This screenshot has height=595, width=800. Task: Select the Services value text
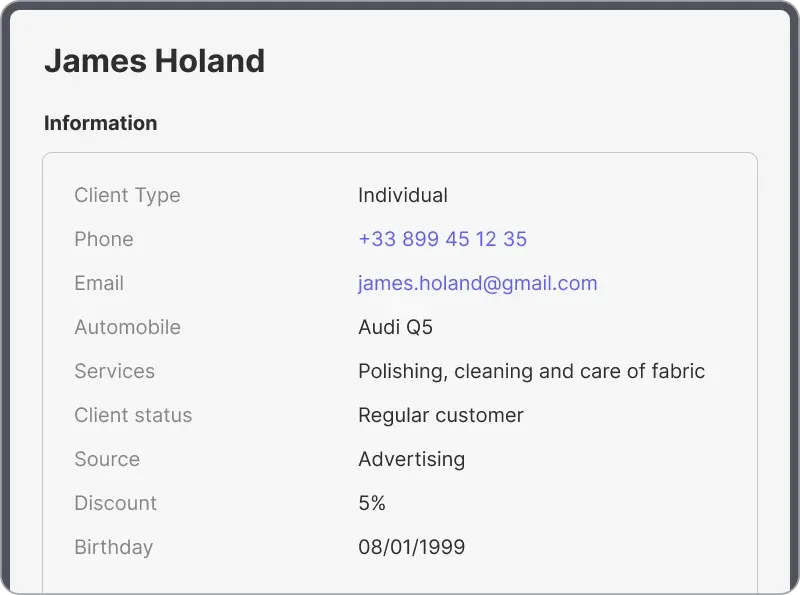[x=531, y=371]
